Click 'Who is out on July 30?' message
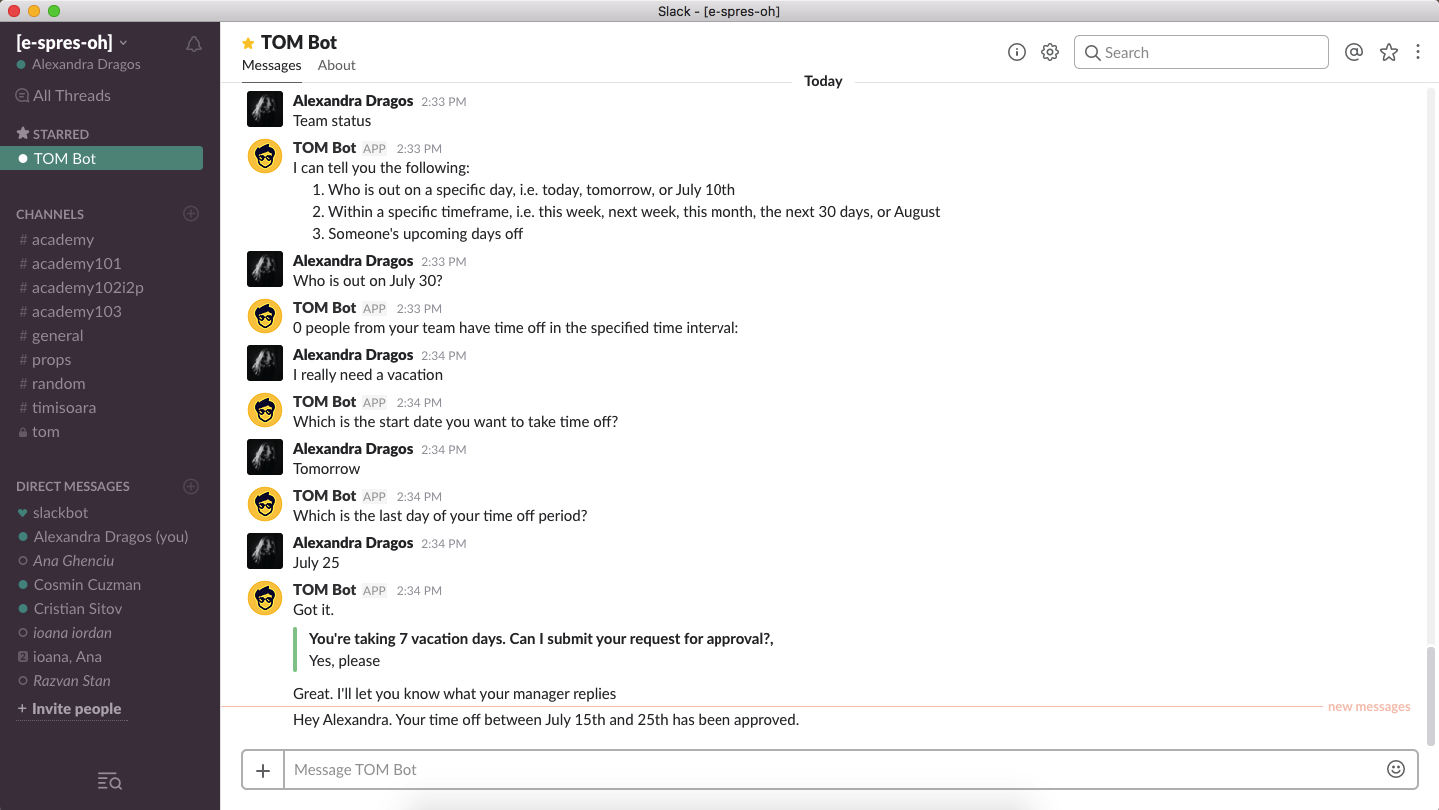This screenshot has width=1439, height=810. 368,281
